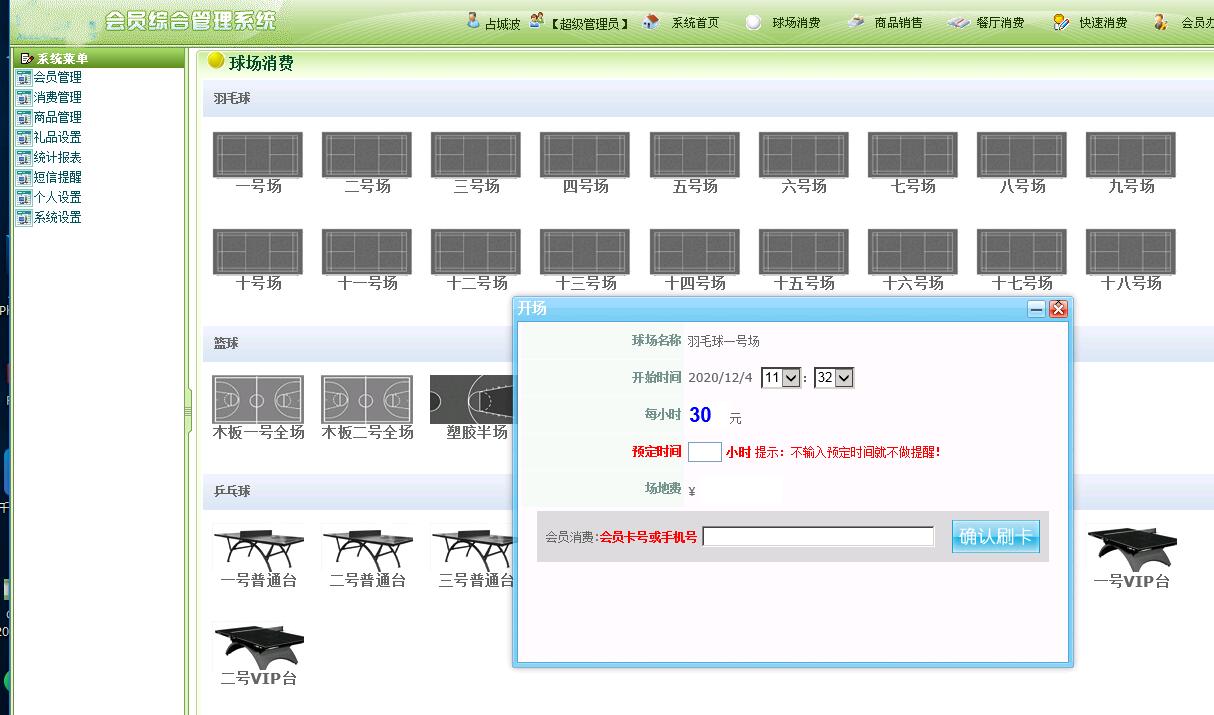
Task: Minimize the 开场 dialog
Action: tap(1037, 309)
